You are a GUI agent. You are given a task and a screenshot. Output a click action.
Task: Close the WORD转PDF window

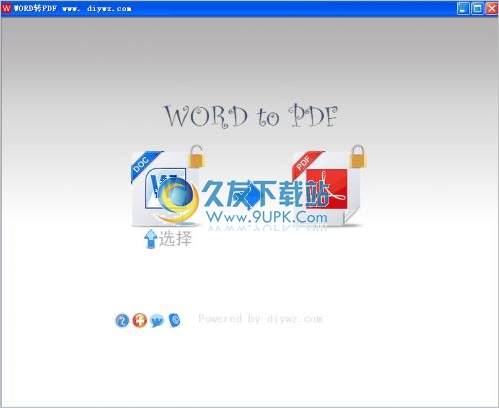tap(492, 8)
